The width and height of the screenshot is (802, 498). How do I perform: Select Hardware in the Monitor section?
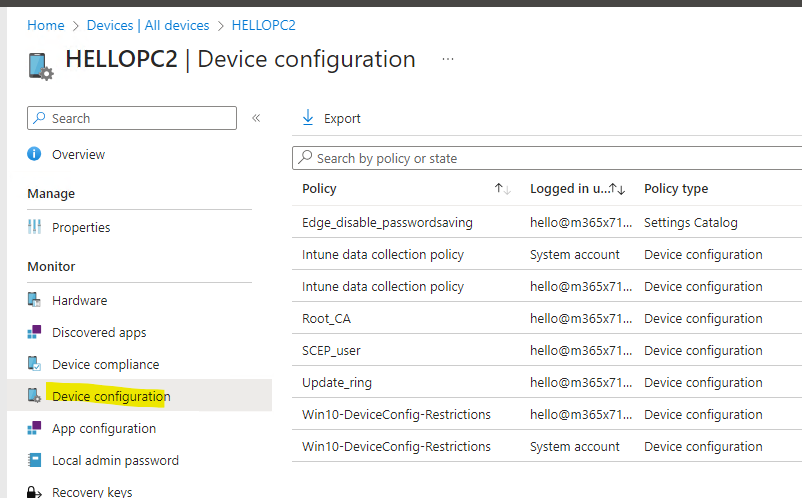[79, 300]
